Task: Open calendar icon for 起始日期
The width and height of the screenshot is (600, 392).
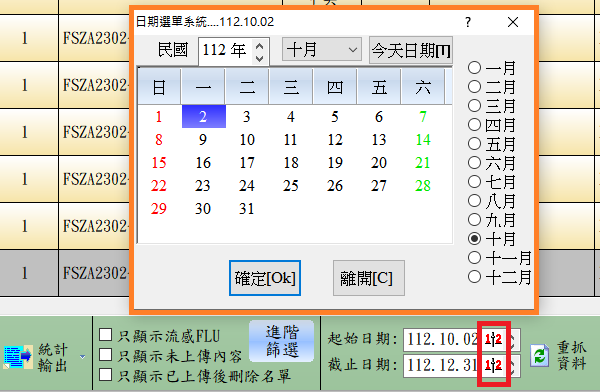Action: pos(493,339)
